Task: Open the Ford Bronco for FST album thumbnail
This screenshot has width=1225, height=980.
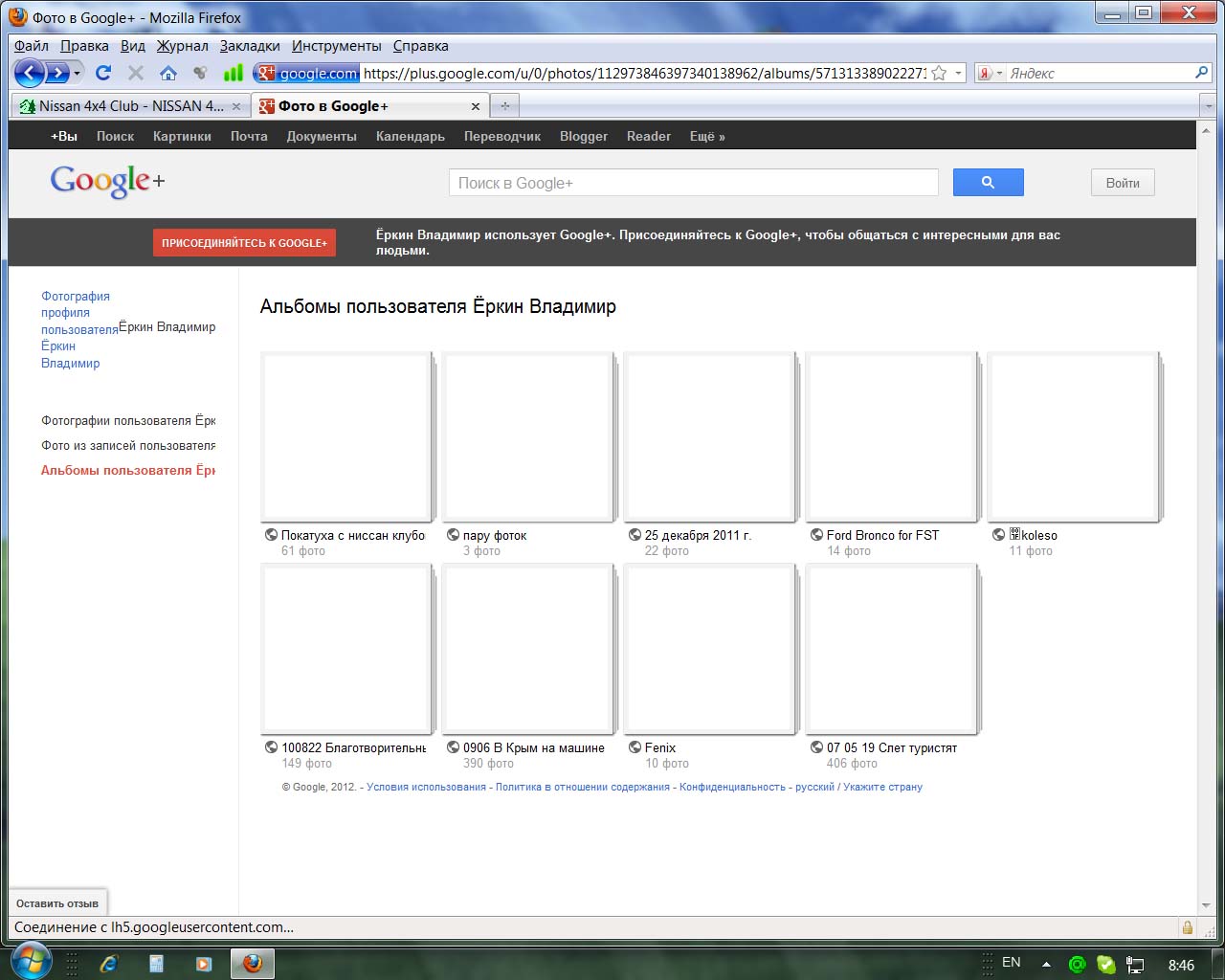Action: (x=893, y=436)
